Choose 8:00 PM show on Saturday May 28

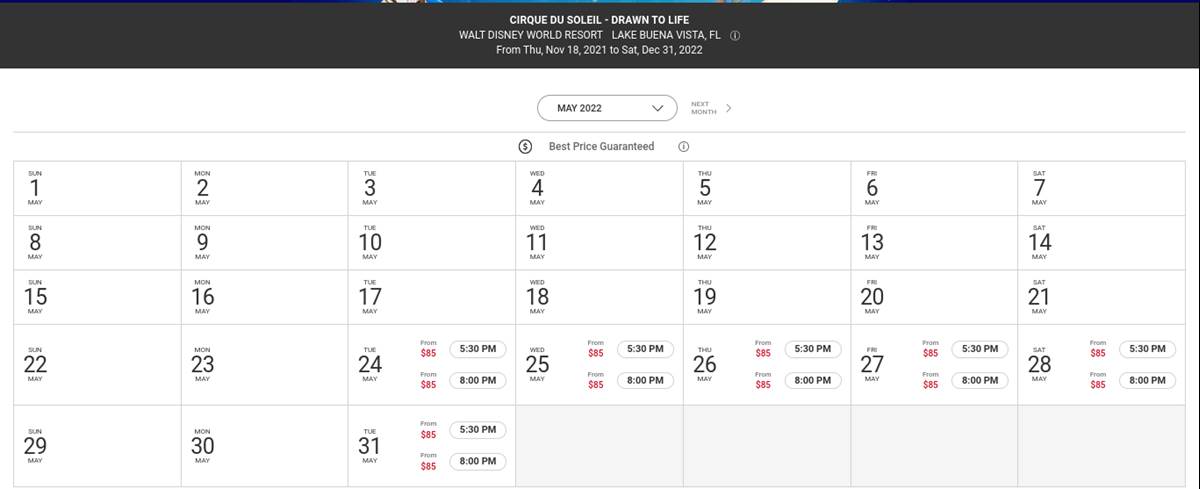[1147, 380]
